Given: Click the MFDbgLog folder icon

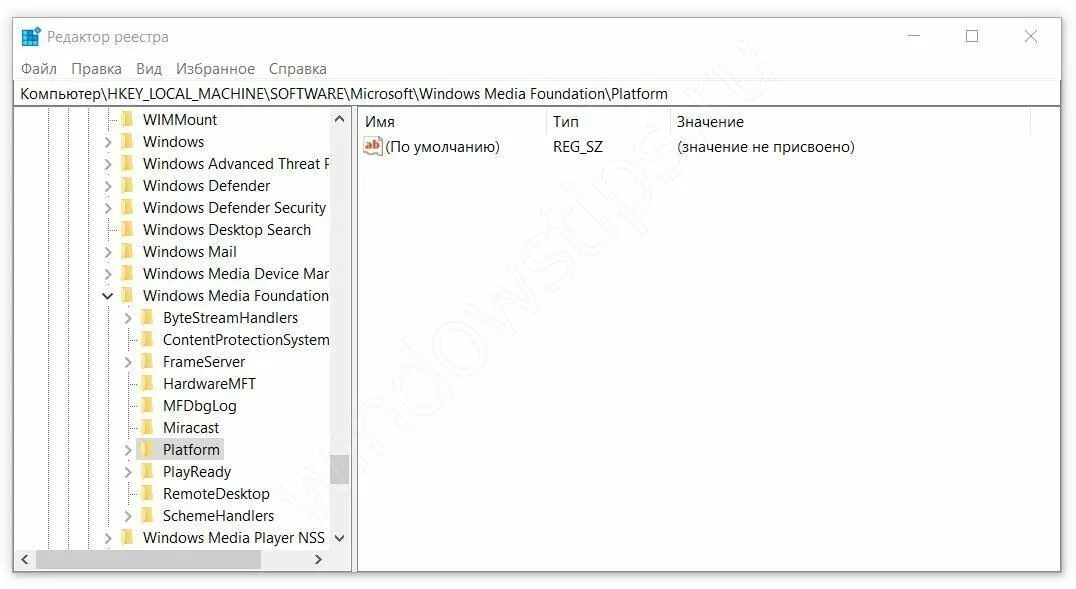Looking at the screenshot, I should tap(148, 406).
